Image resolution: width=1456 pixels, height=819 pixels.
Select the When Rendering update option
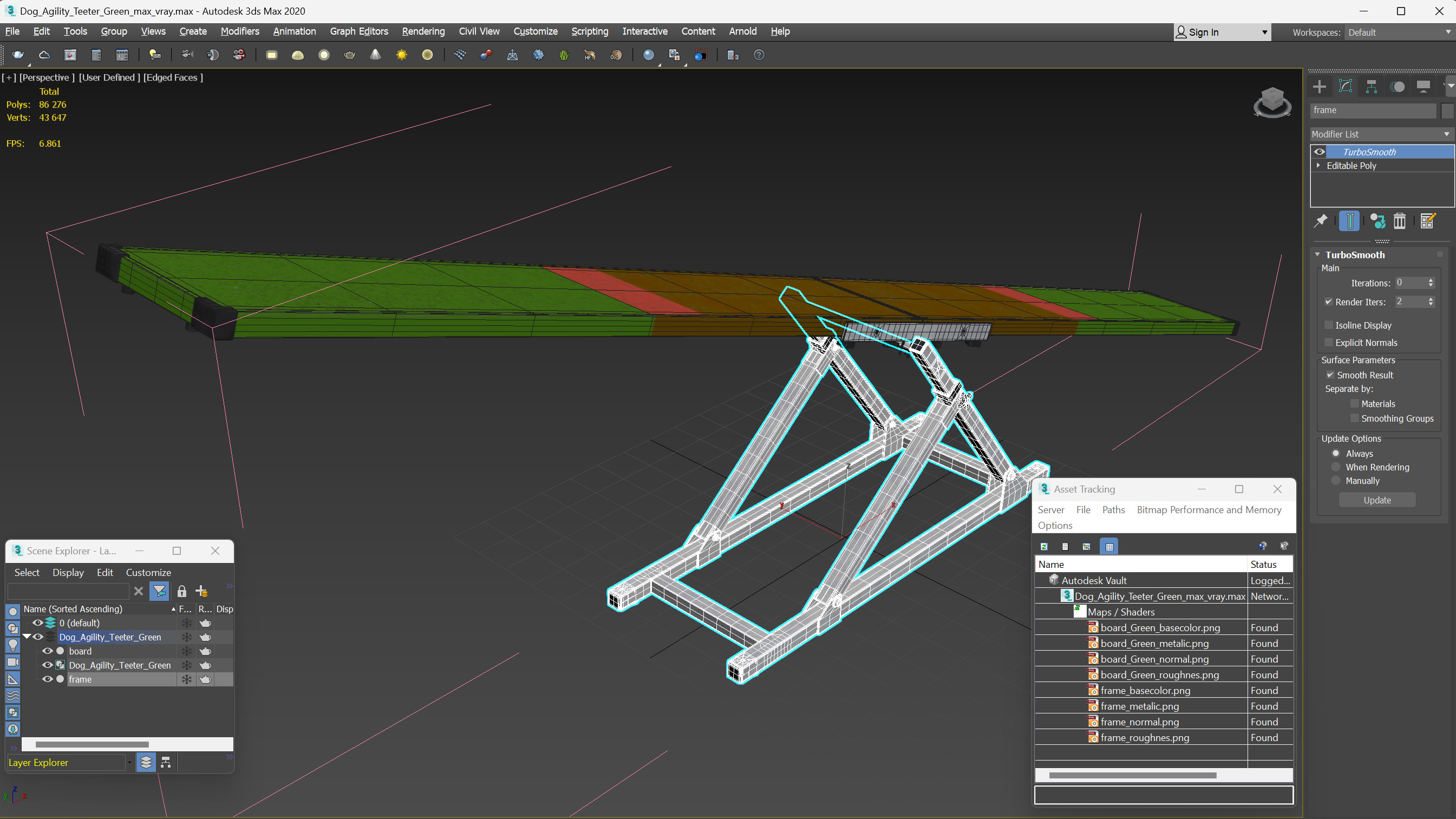pyautogui.click(x=1336, y=467)
